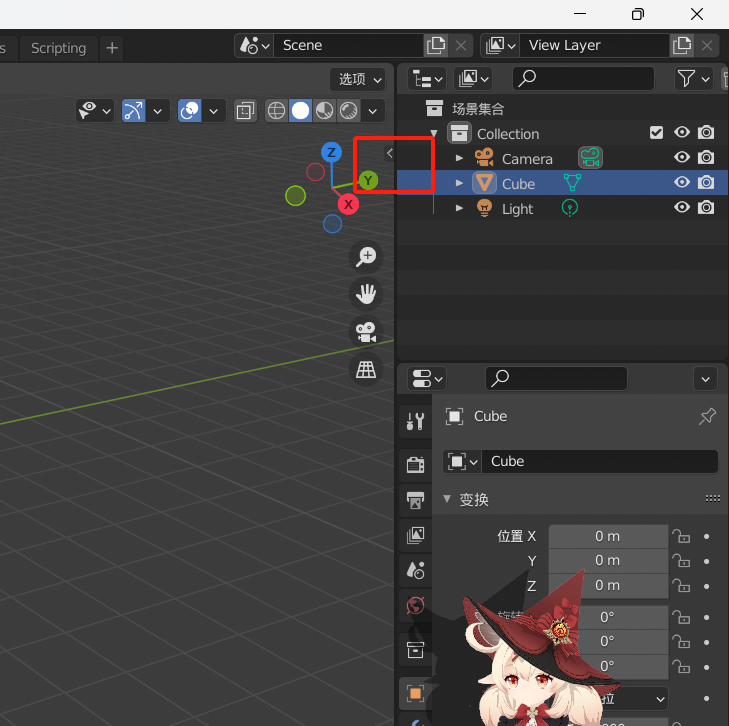
Task: Add a new workspace with plus button
Action: coord(112,48)
